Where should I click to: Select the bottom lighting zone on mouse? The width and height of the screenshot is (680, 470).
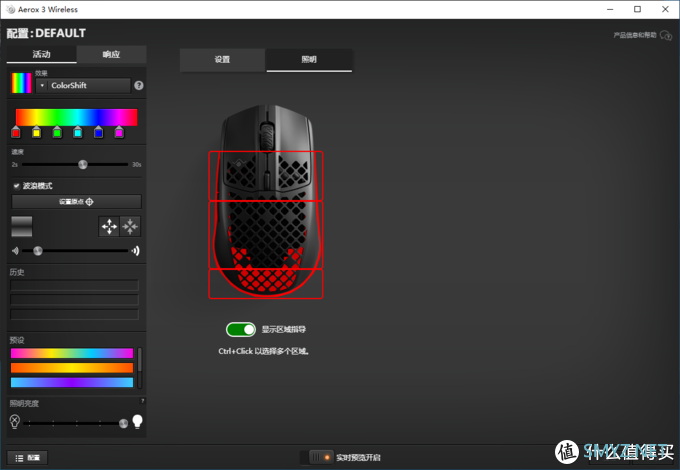pos(266,284)
